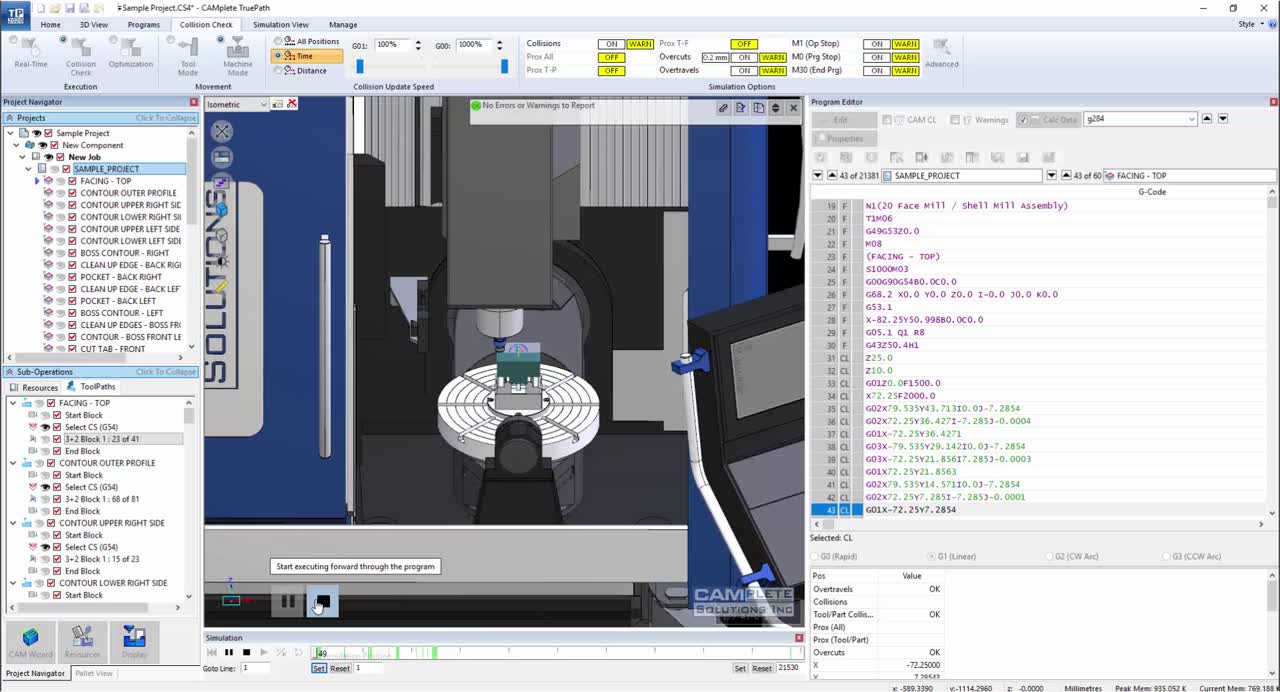Switch to Tool Mode movement
This screenshot has width=1280, height=692.
(187, 56)
